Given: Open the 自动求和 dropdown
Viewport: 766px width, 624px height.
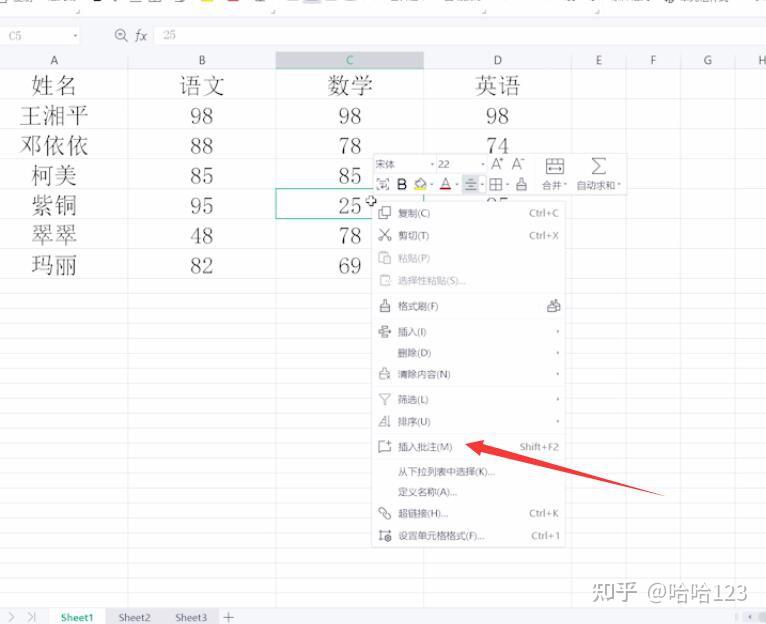Looking at the screenshot, I should click(598, 186).
